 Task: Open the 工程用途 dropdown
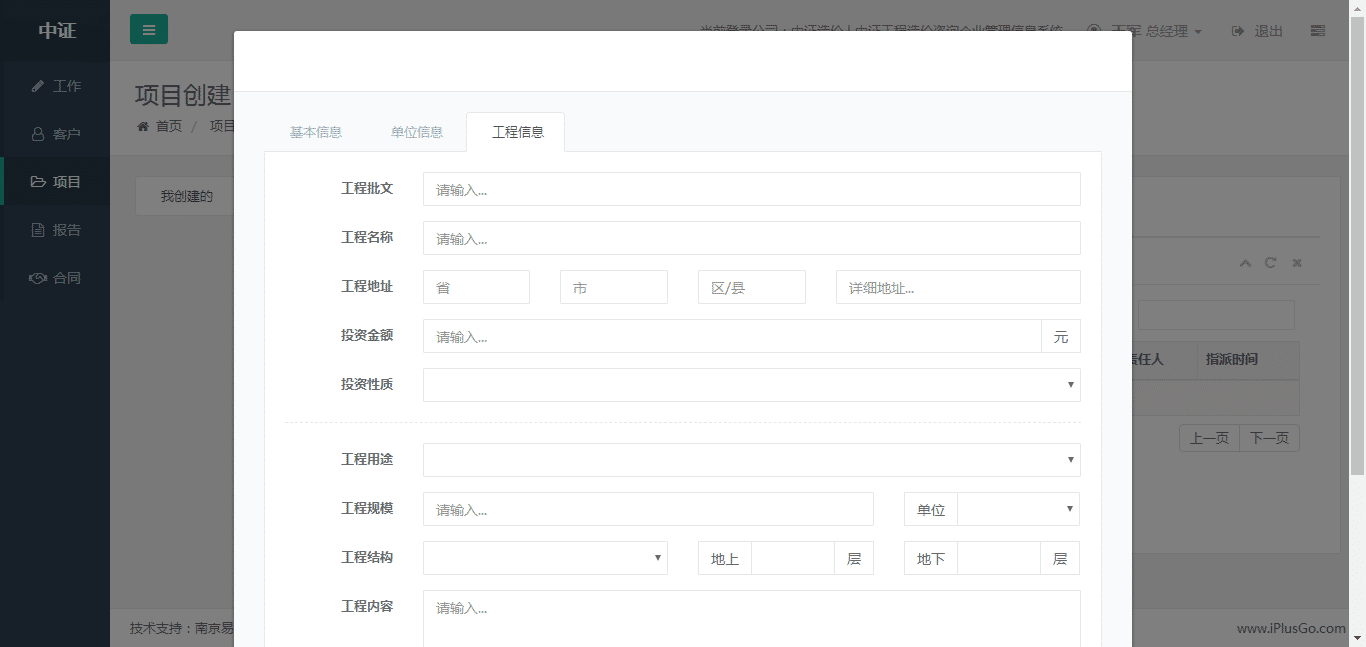(751, 460)
